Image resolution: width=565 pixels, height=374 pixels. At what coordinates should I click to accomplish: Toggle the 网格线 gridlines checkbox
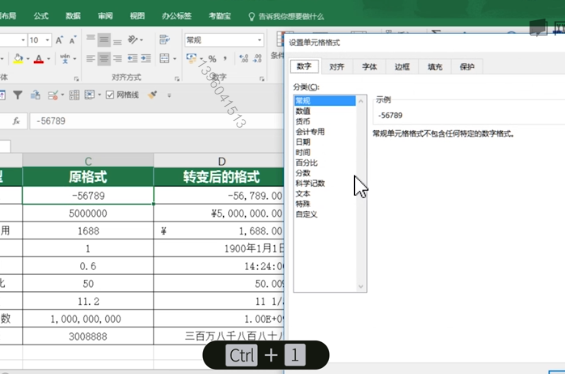point(110,95)
